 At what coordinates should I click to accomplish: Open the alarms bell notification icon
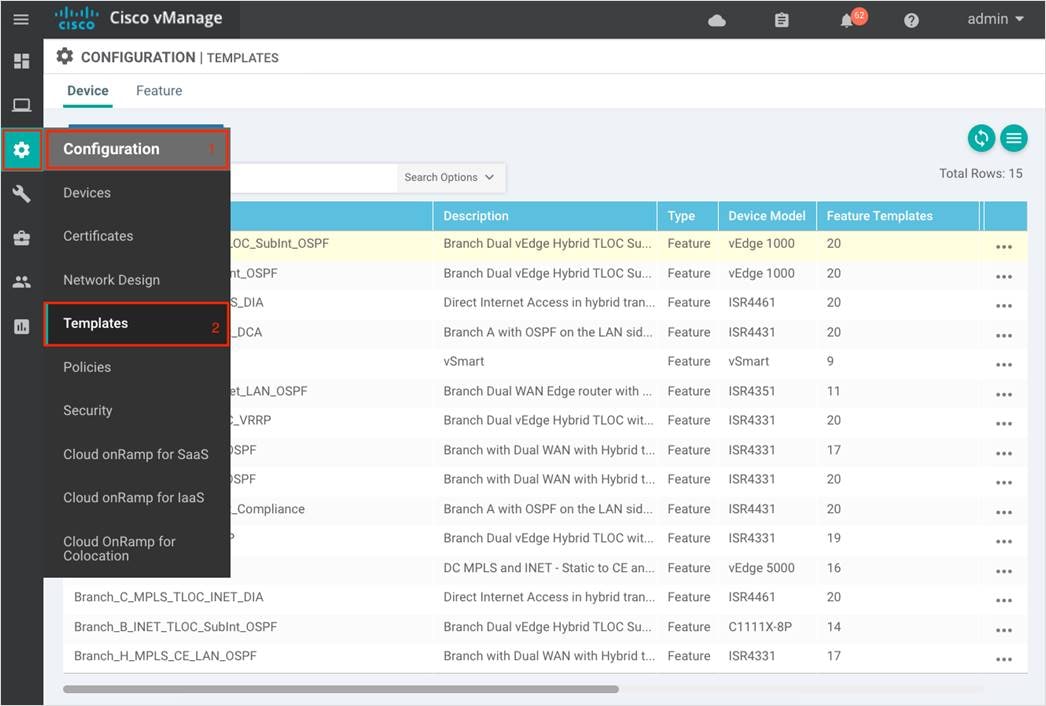(847, 21)
